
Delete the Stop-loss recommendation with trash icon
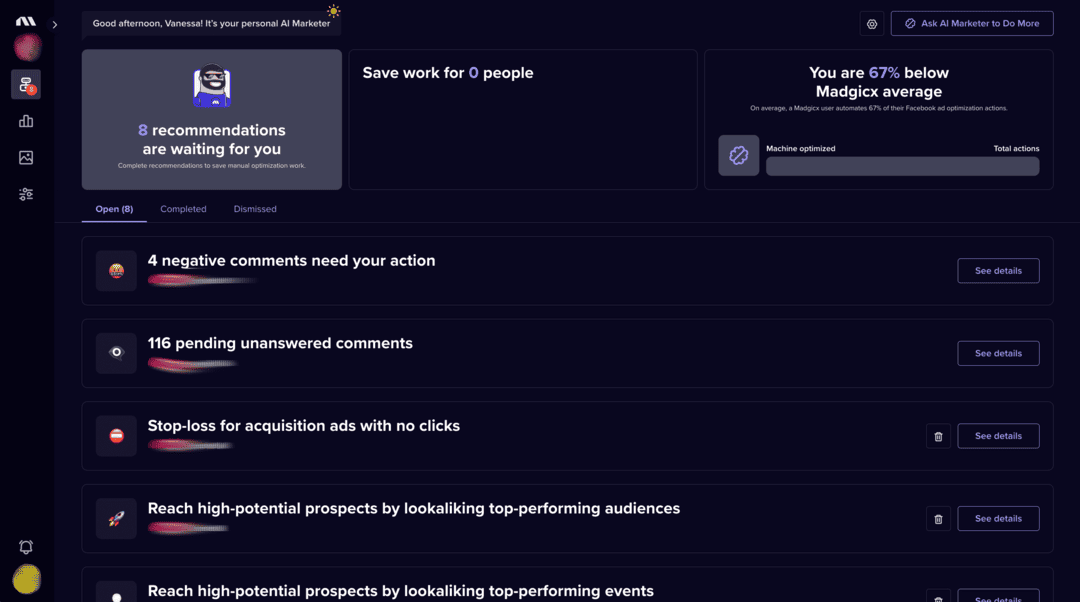pos(938,436)
